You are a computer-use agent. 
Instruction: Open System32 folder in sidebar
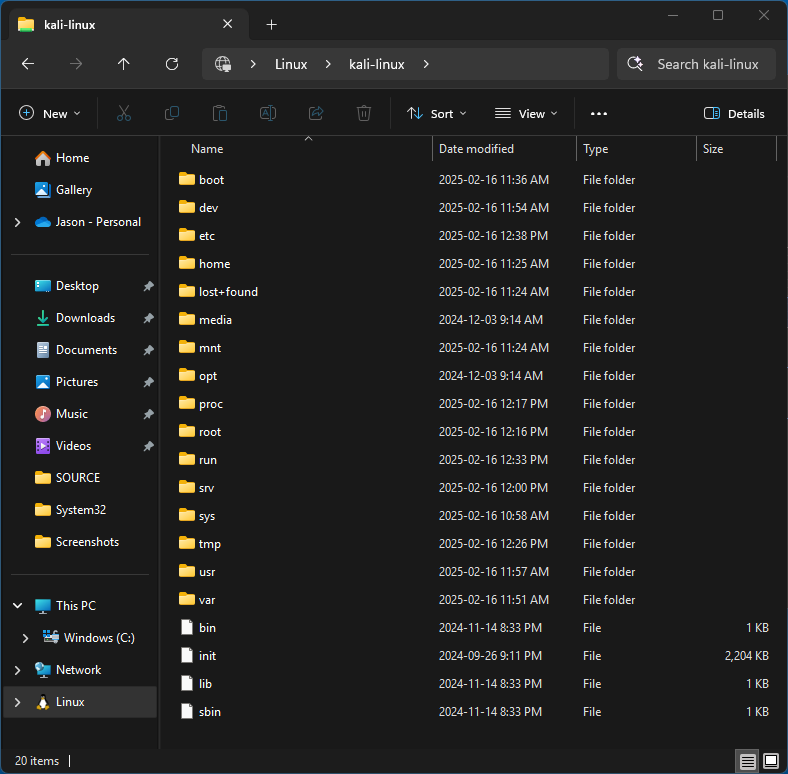click(80, 510)
